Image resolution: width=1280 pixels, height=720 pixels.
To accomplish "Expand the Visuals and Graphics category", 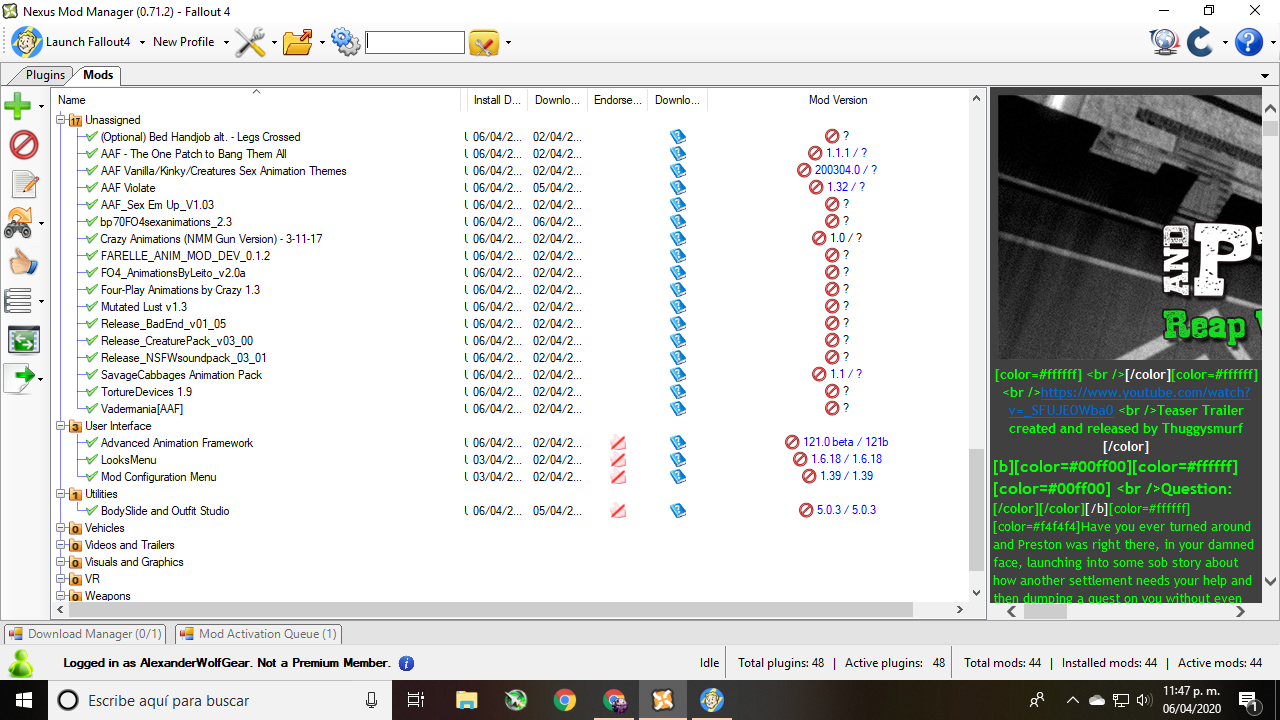I will tap(61, 562).
